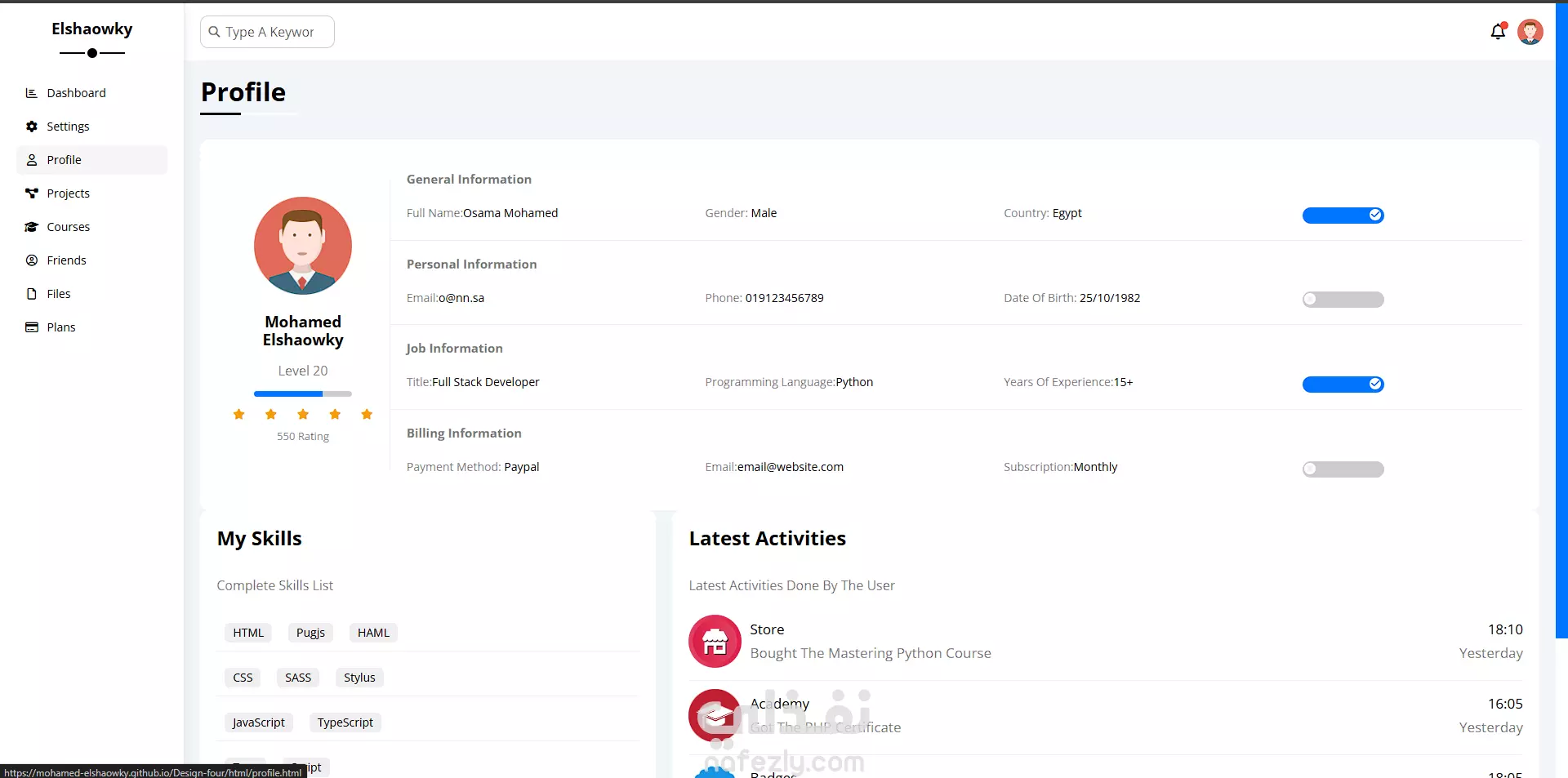
Task: Open Files from the sidebar
Action: point(91,294)
